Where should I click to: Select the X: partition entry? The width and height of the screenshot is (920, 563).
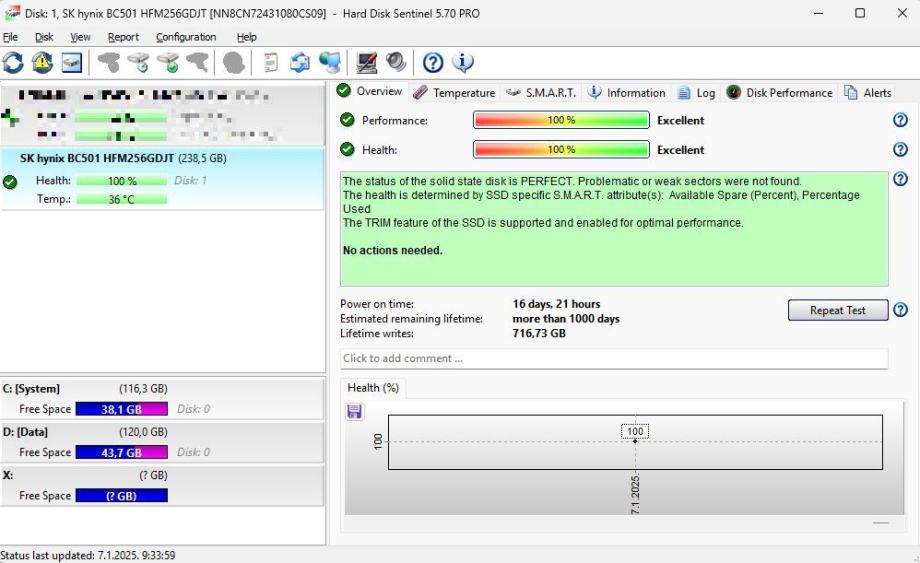[x=162, y=486]
